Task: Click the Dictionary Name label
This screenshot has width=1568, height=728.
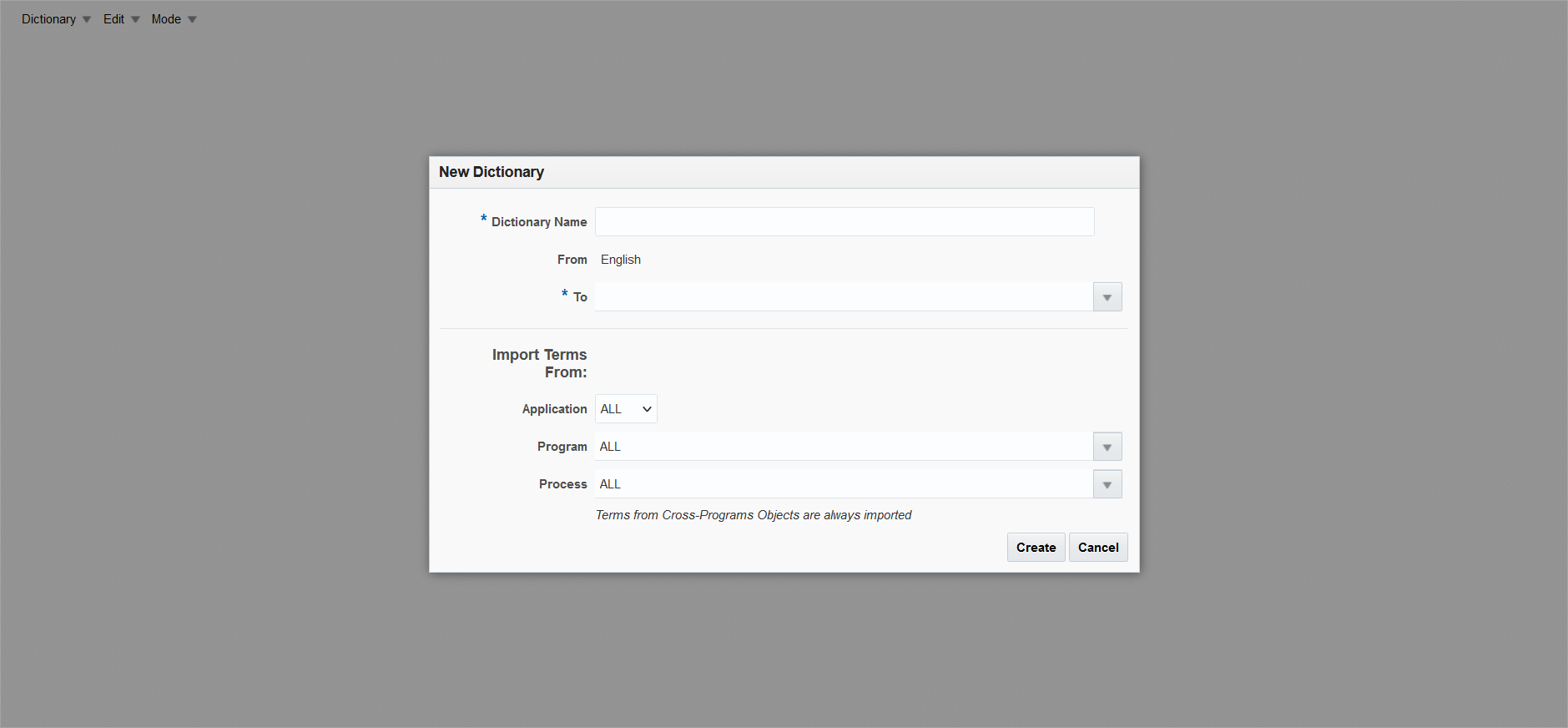Action: coord(539,222)
